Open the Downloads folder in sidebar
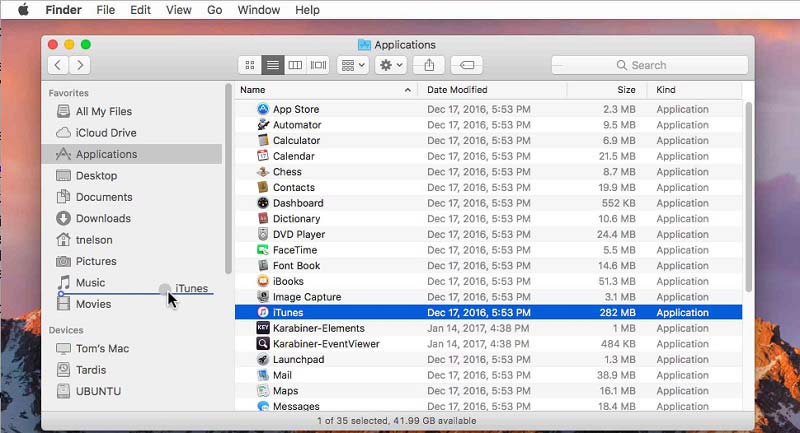The width and height of the screenshot is (800, 433). (x=103, y=218)
